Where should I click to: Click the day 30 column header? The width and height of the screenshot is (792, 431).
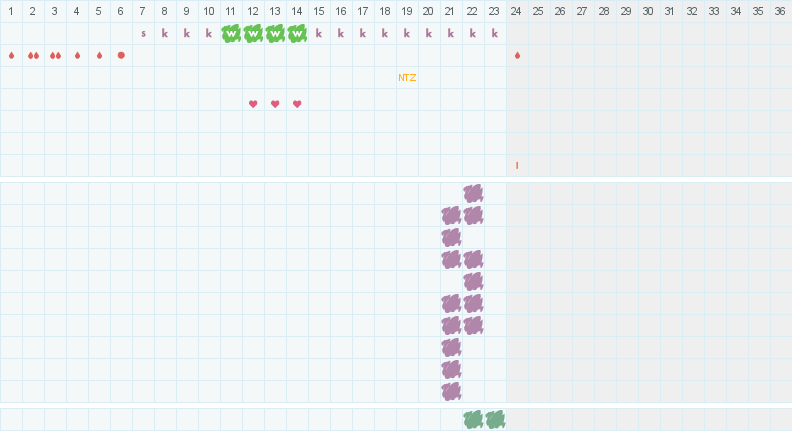(648, 11)
